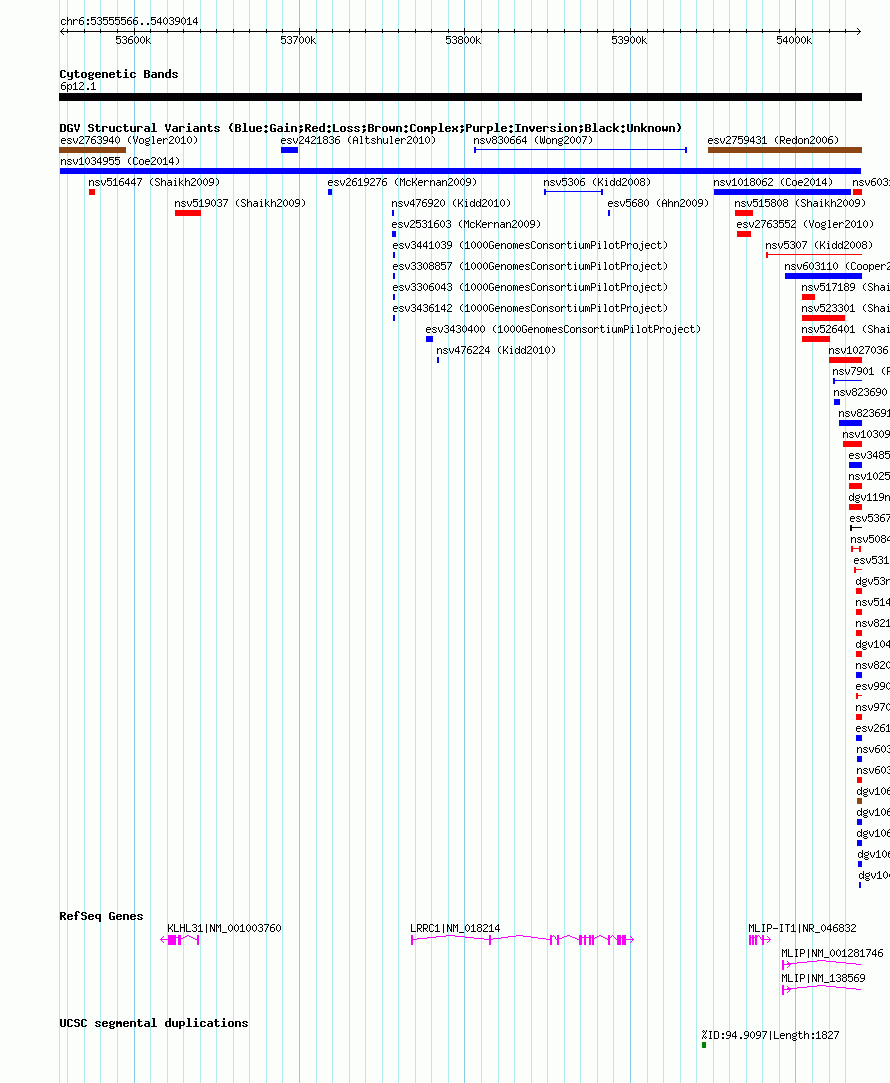Open nsv1034955 (Coe2014) variant label
Image resolution: width=890 pixels, height=1083 pixels.
pyautogui.click(x=120, y=161)
